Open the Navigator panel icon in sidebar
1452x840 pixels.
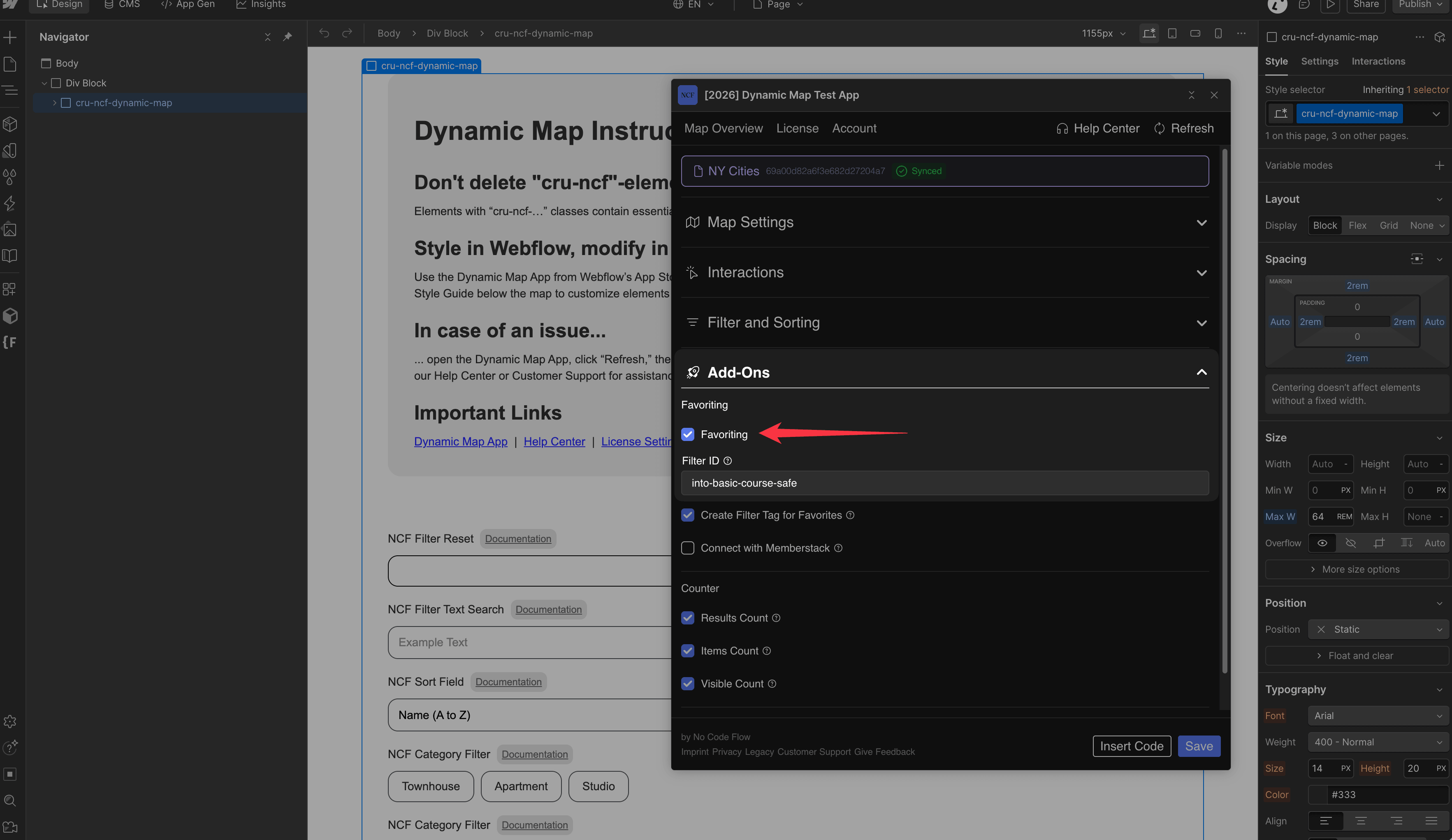[10, 90]
